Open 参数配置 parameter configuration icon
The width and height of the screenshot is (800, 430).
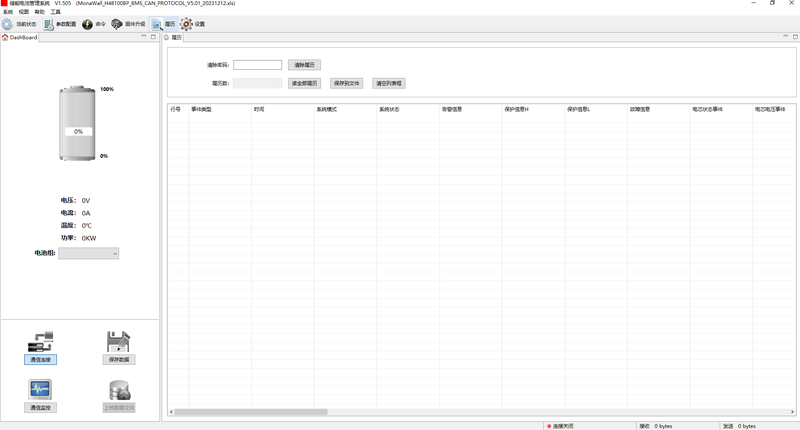[49, 24]
